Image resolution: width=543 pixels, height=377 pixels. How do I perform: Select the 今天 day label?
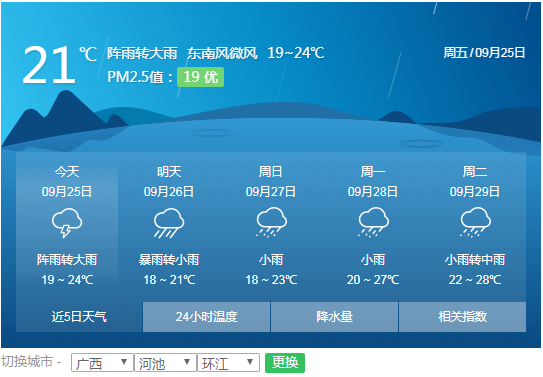click(67, 172)
